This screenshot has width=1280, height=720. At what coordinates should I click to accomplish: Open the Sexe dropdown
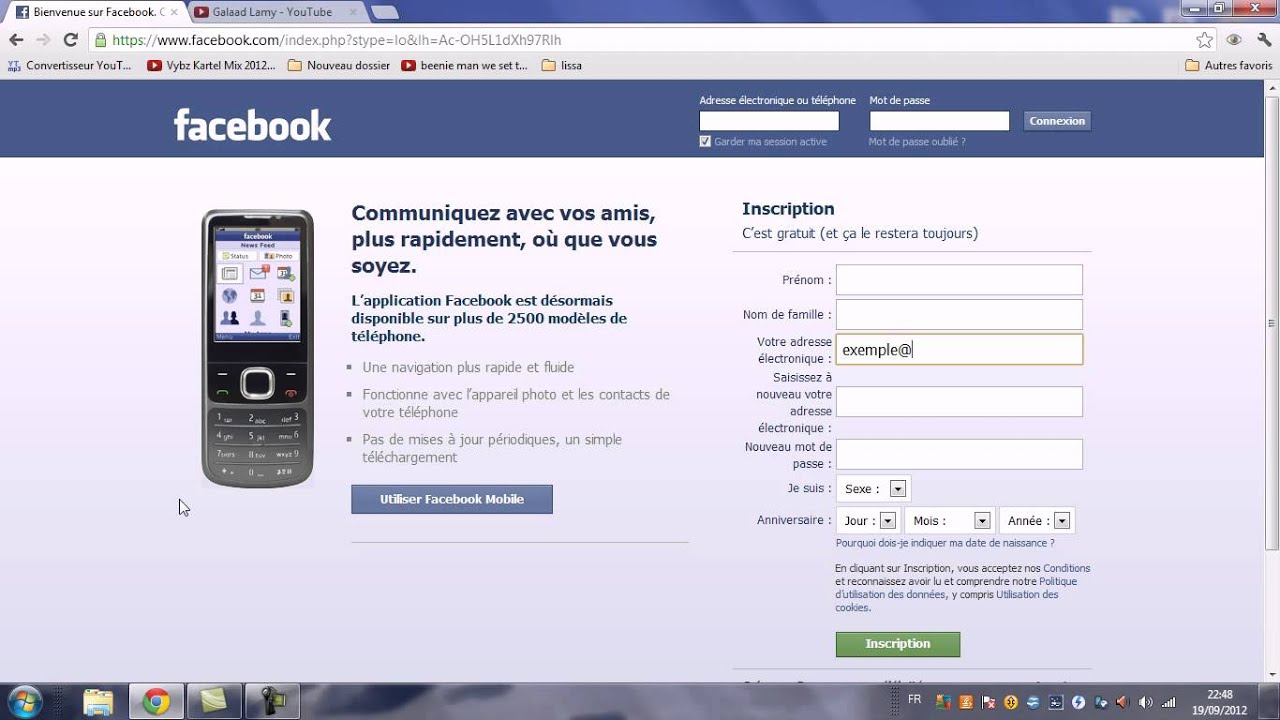point(874,489)
